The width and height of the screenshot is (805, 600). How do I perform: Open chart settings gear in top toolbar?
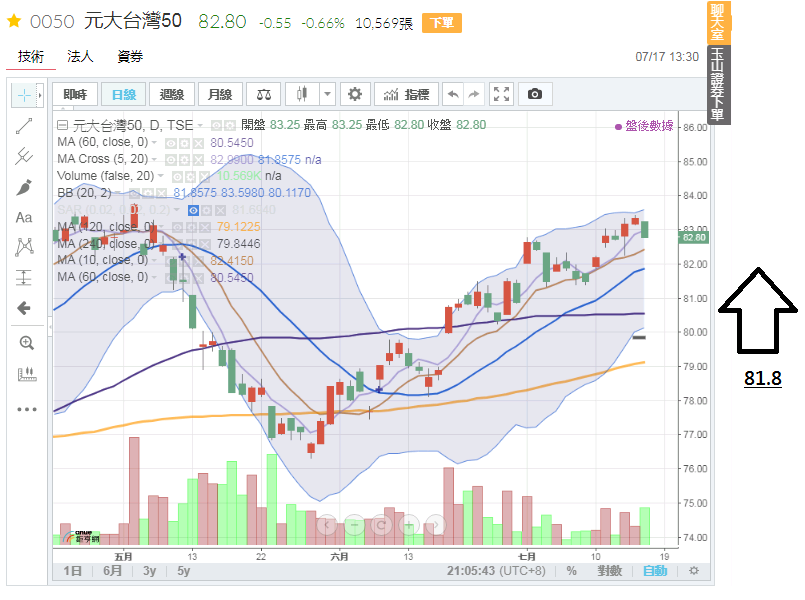pos(355,94)
